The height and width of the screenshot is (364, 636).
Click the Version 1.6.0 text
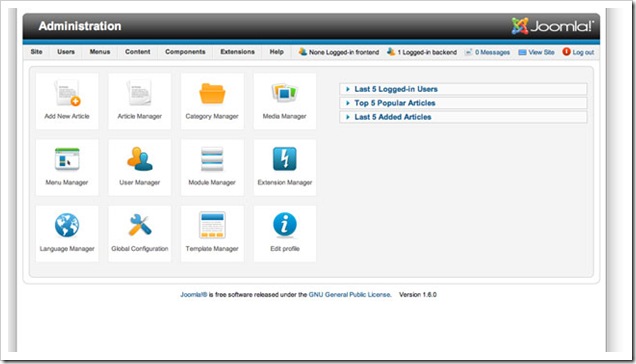[x=418, y=295]
